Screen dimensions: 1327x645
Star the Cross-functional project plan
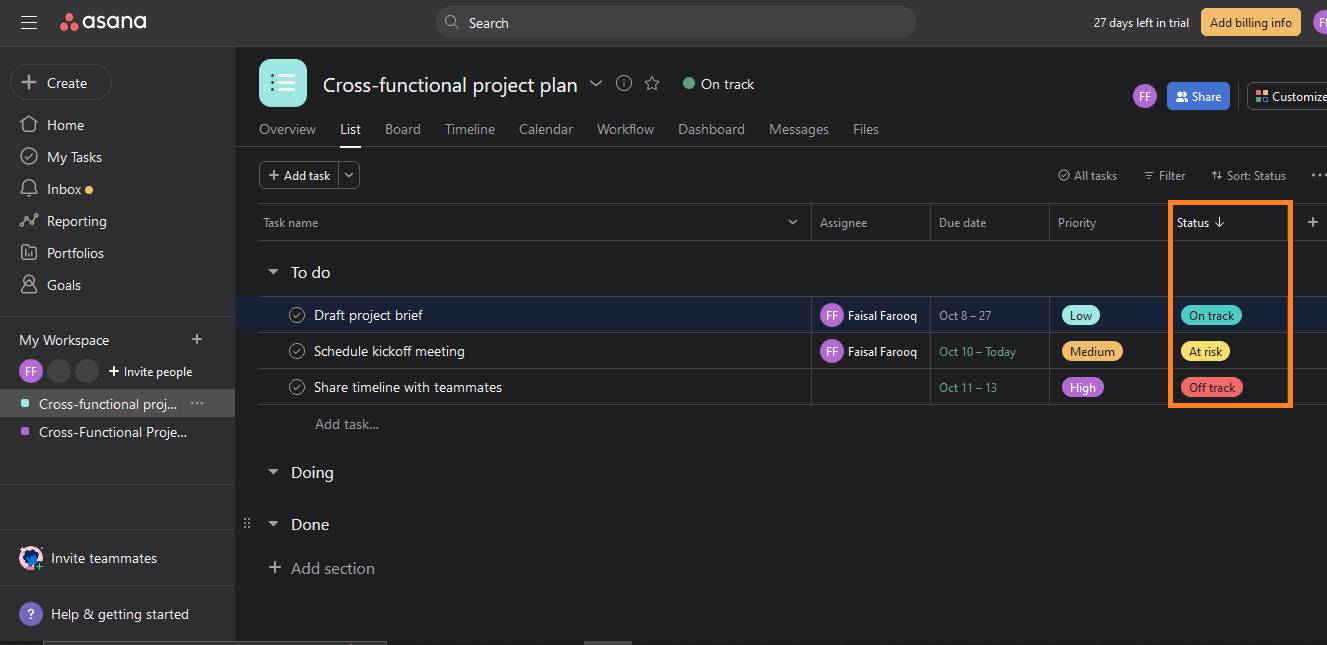point(652,84)
